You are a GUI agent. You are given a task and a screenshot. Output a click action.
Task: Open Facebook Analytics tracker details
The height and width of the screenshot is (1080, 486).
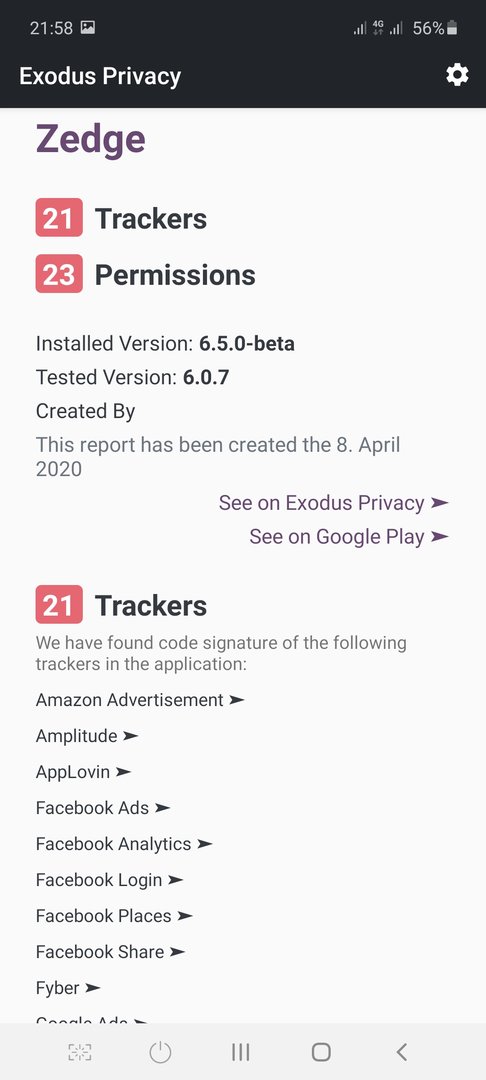click(x=125, y=844)
